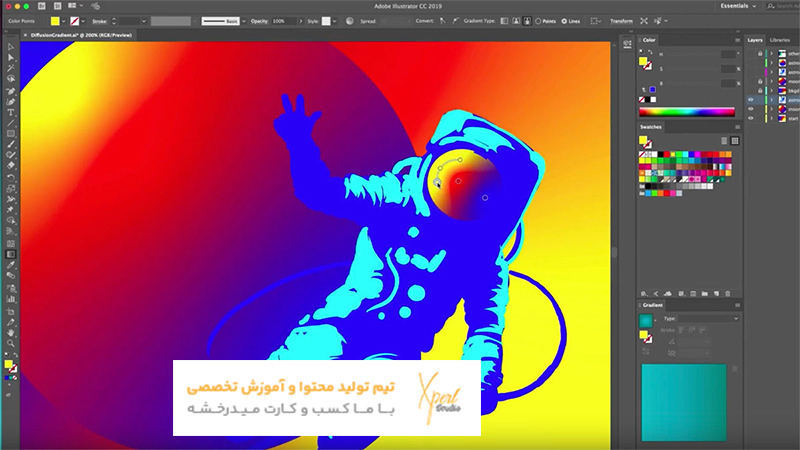Open stroke color dropdown in control bar

click(83, 21)
